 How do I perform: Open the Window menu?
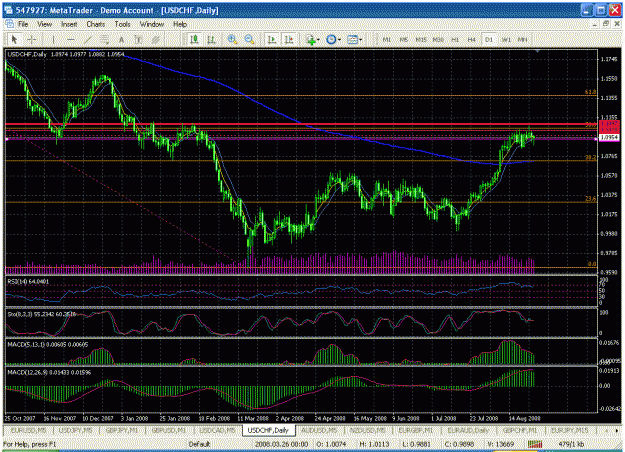[152, 24]
